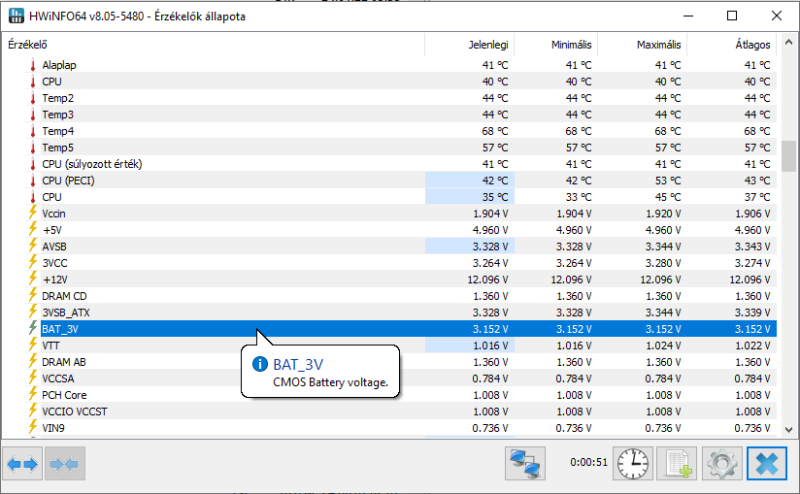Click lightning icon next to Vccin
Viewport: 800px width, 494px height.
(x=33, y=213)
